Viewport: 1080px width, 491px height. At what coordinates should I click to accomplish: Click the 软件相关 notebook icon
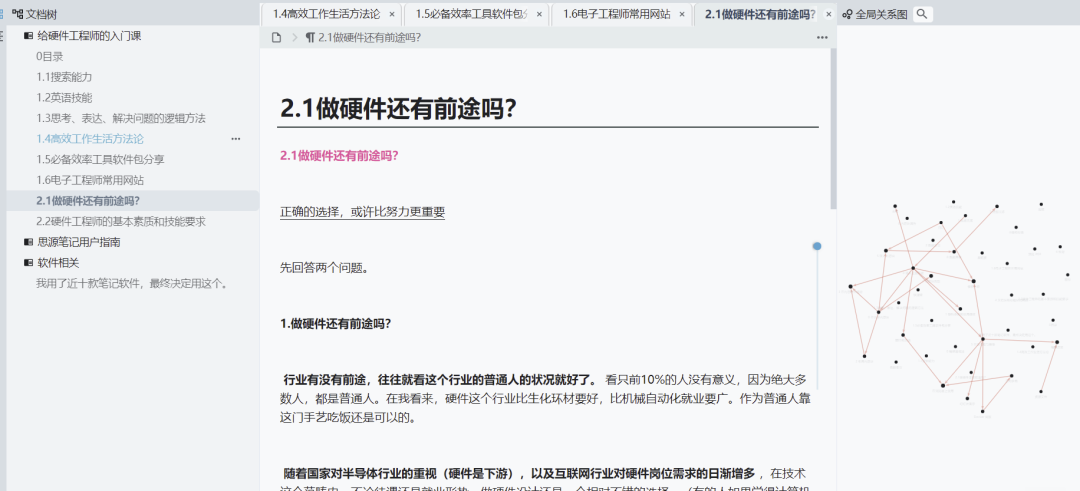(x=28, y=263)
